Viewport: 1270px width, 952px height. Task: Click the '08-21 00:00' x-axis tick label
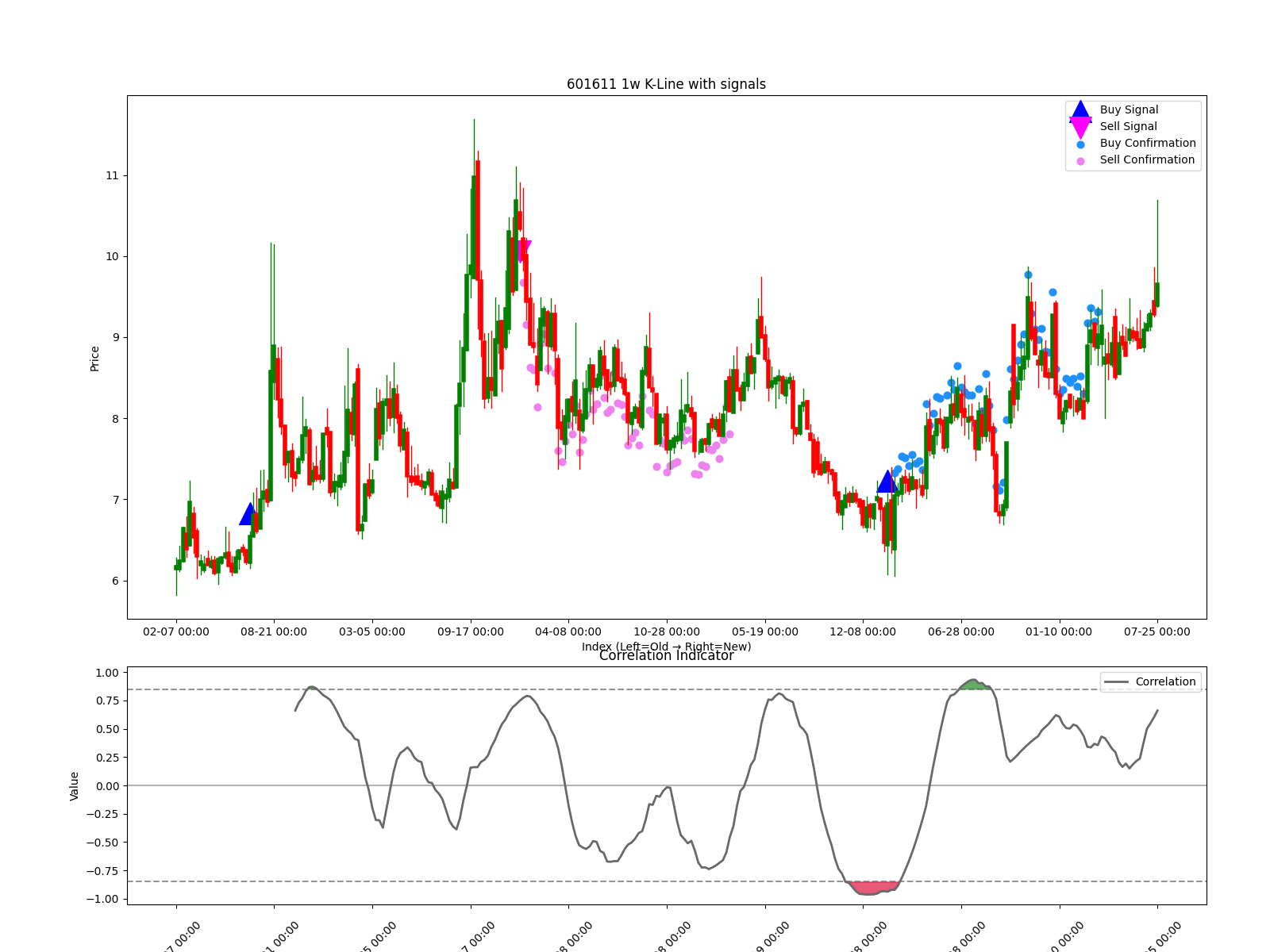point(274,631)
